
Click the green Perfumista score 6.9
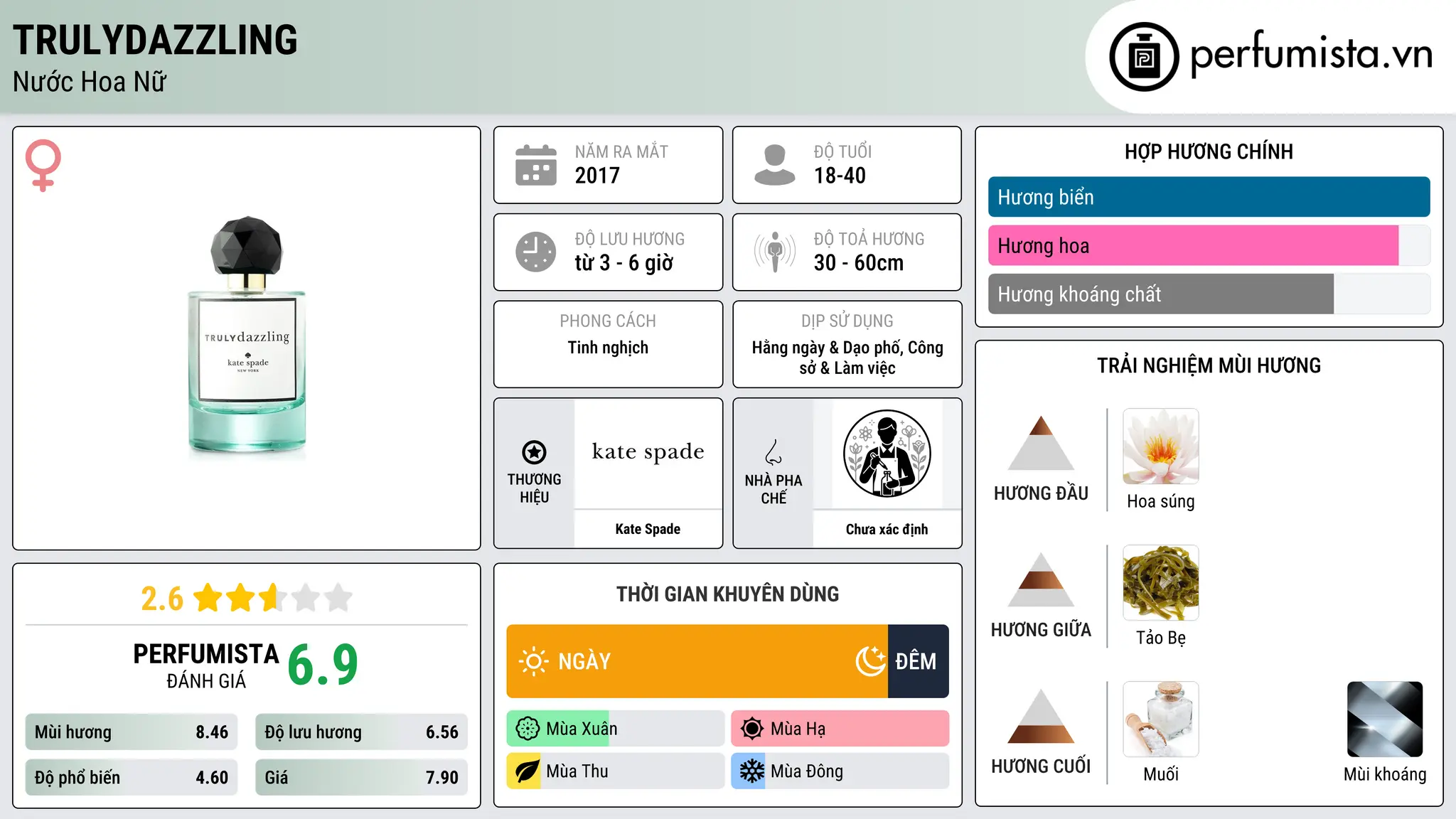point(323,665)
